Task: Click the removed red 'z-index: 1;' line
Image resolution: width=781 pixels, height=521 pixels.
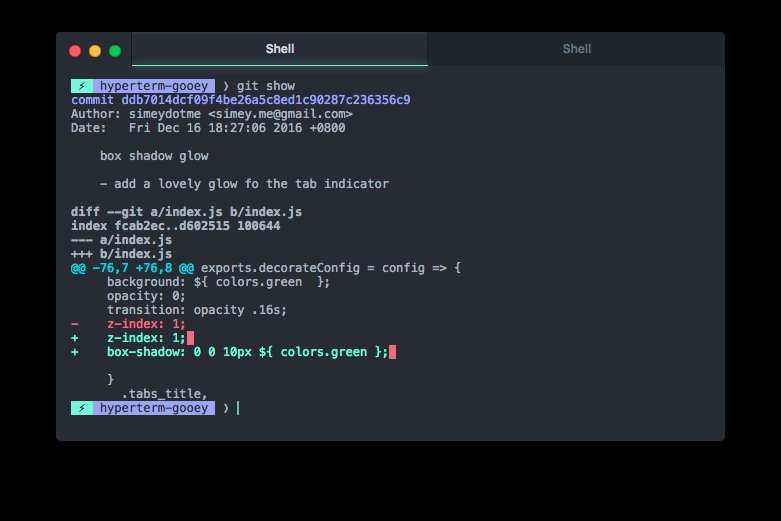Action: [129, 324]
